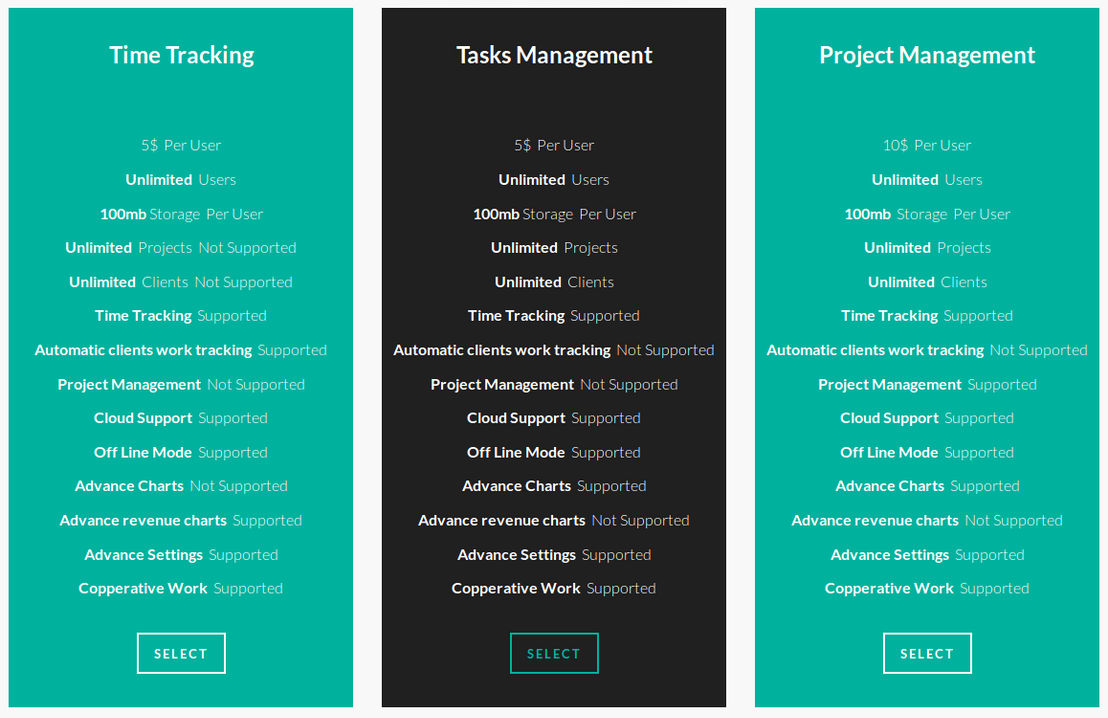Click Project Management card's "Automatic clients work tracking" row
Viewport: 1108px width, 718px height.
point(927,350)
